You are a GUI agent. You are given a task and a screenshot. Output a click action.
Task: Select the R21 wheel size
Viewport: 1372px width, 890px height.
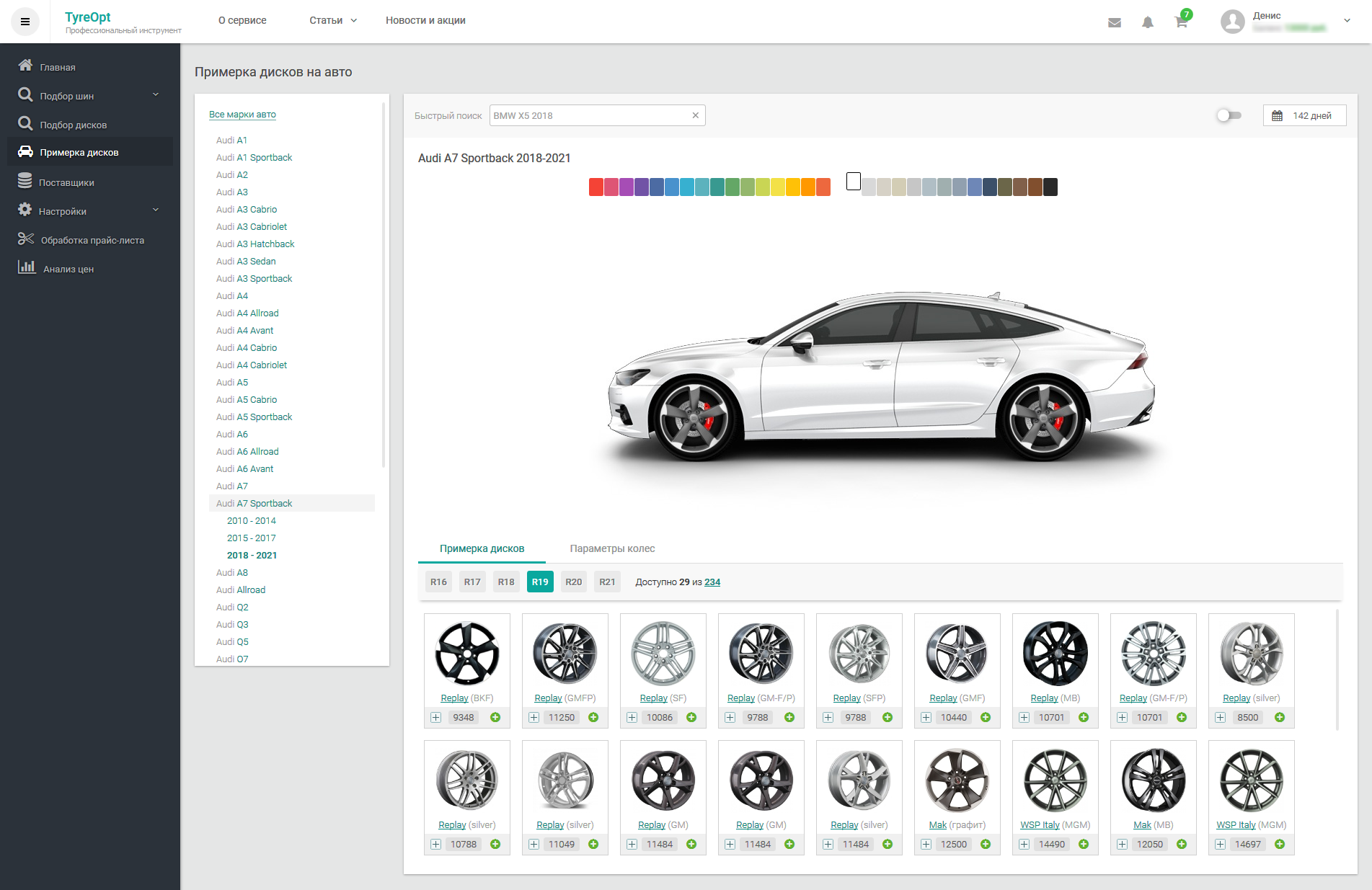[608, 582]
